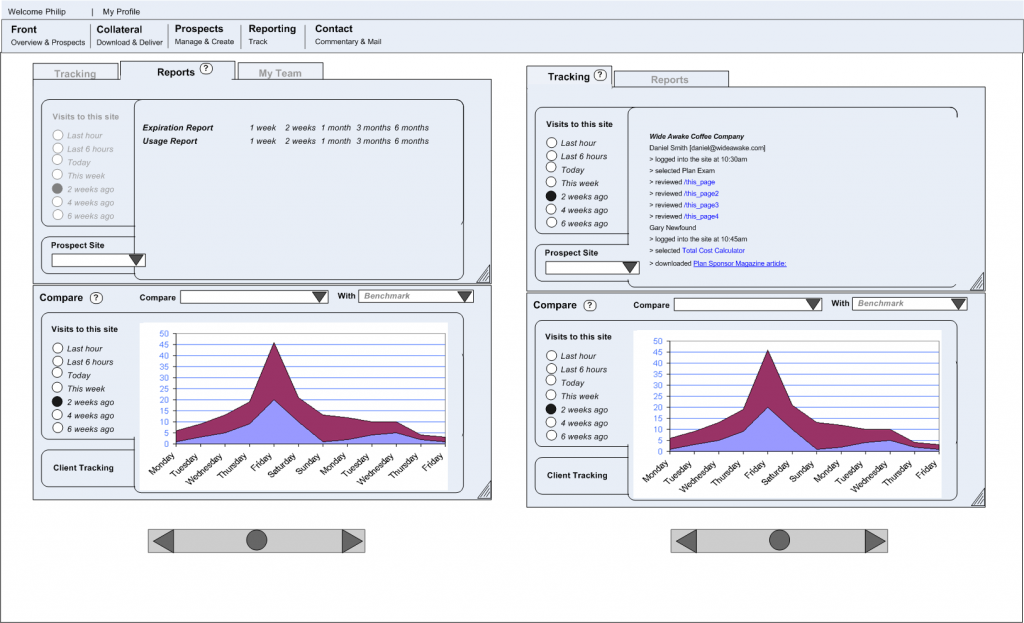This screenshot has height=623, width=1024.
Task: Open the left Compare dropdown list
Action: pos(319,297)
